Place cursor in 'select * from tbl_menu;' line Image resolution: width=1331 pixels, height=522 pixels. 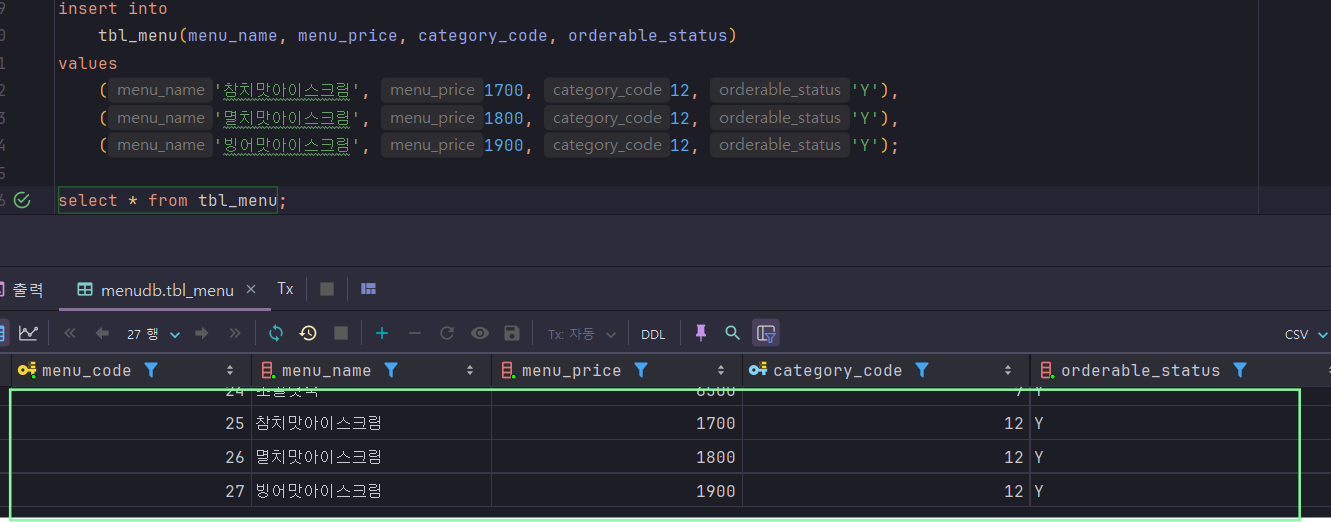coord(172,200)
